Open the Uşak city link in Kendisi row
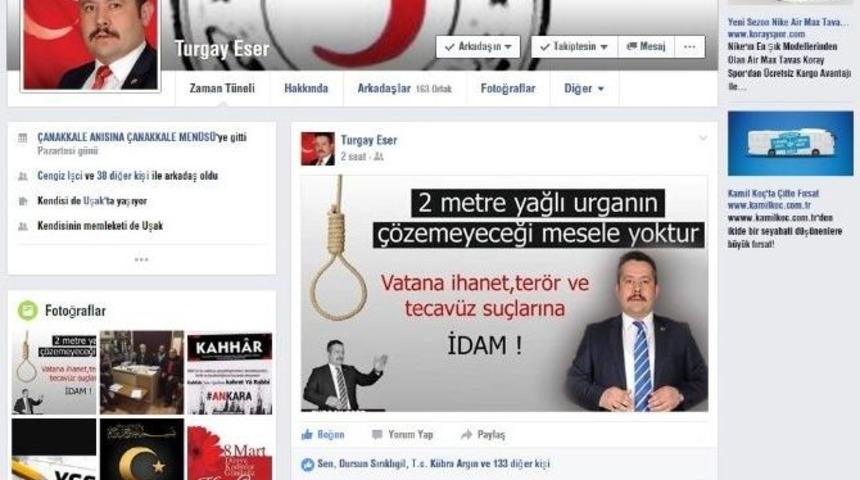Image resolution: width=860 pixels, height=480 pixels. point(93,201)
